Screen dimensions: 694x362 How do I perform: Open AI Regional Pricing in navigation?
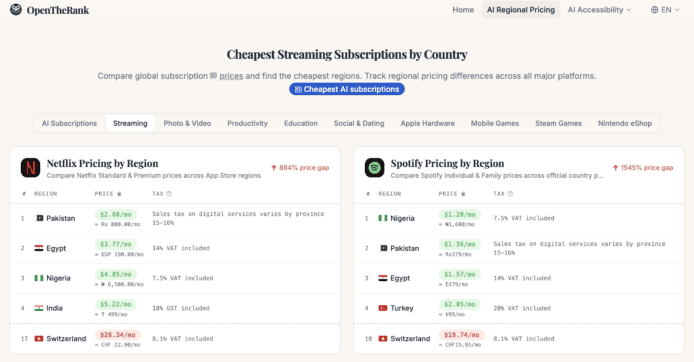520,10
